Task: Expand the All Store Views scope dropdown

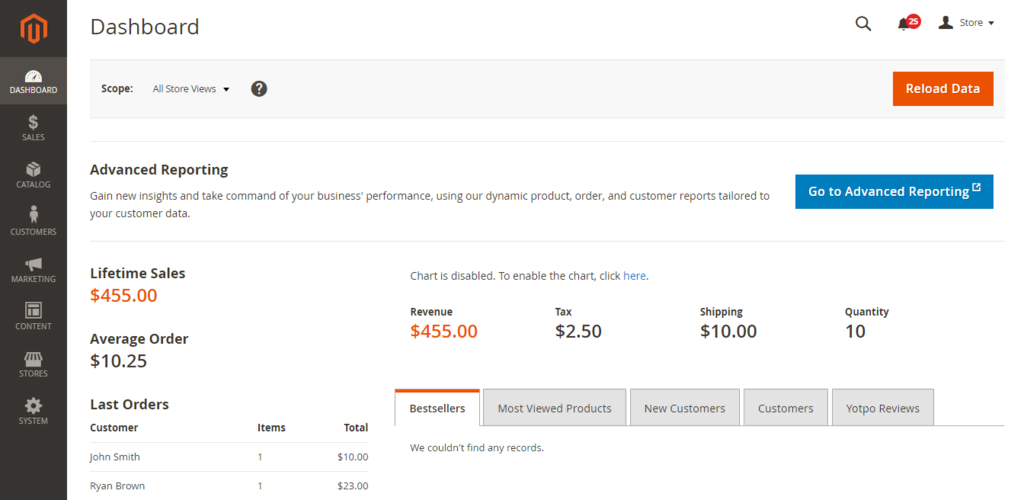Action: point(191,89)
